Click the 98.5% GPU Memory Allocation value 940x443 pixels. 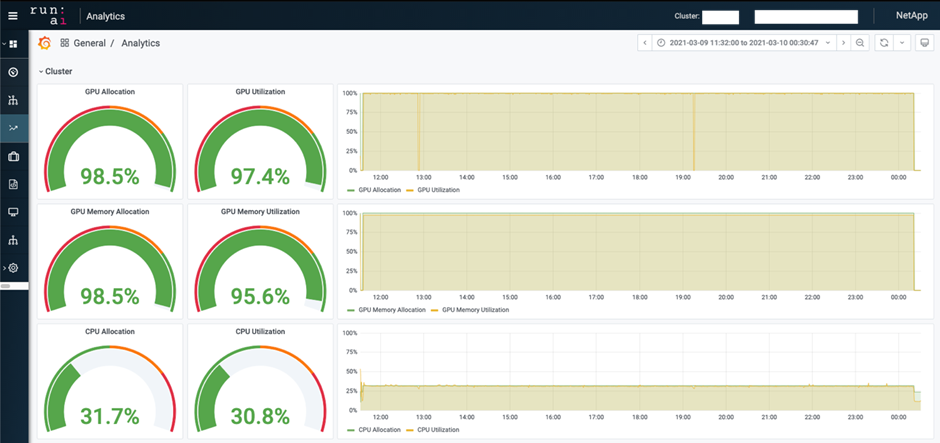click(x=110, y=296)
